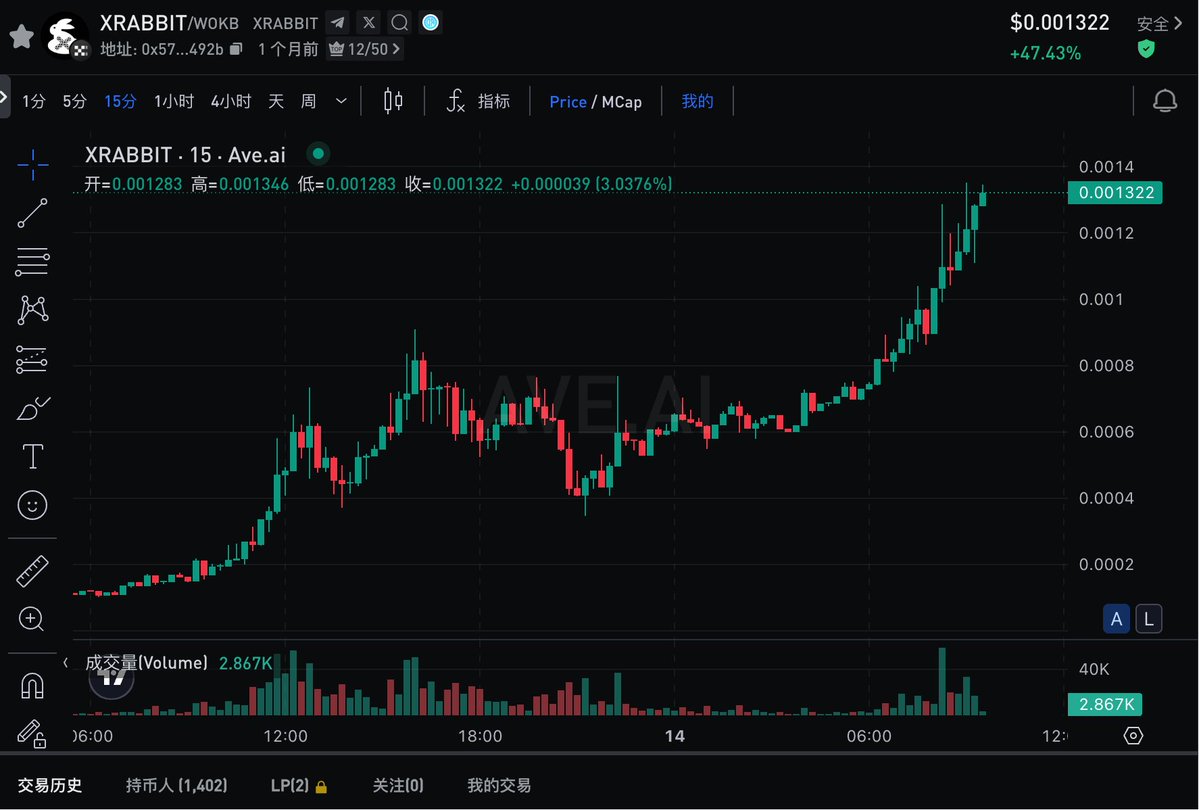This screenshot has height=810, width=1199.
Task: Open the 交易历史 tab
Action: click(50, 786)
